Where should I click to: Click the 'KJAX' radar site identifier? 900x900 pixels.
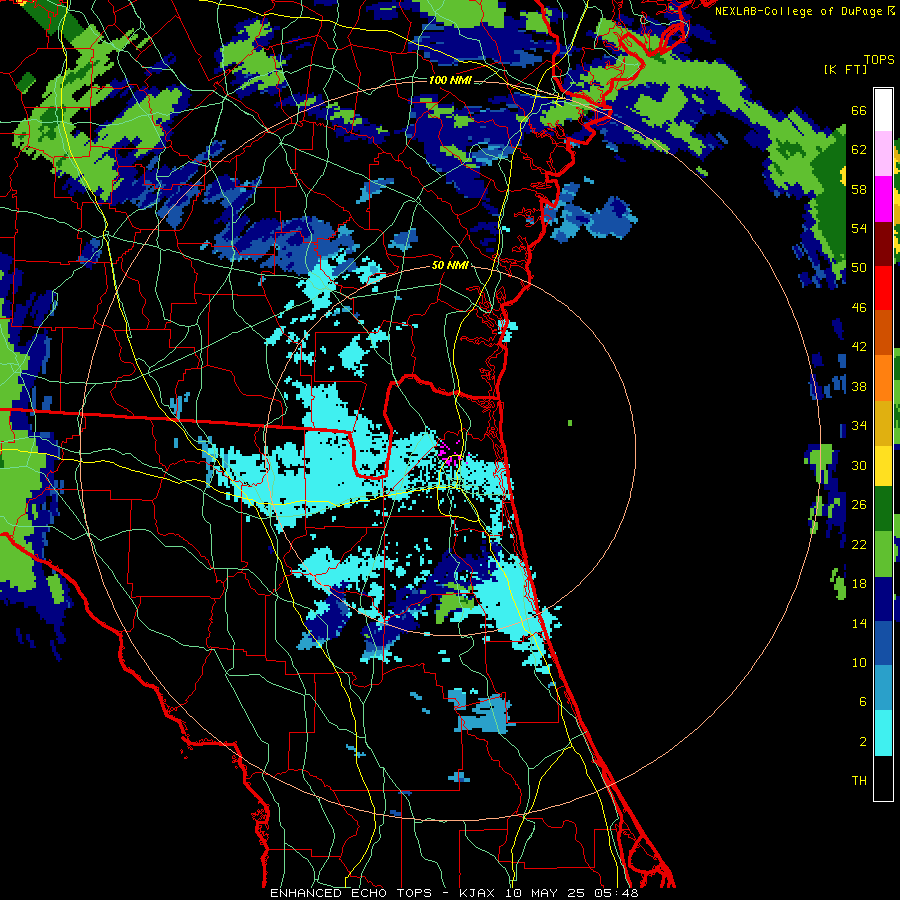476,893
